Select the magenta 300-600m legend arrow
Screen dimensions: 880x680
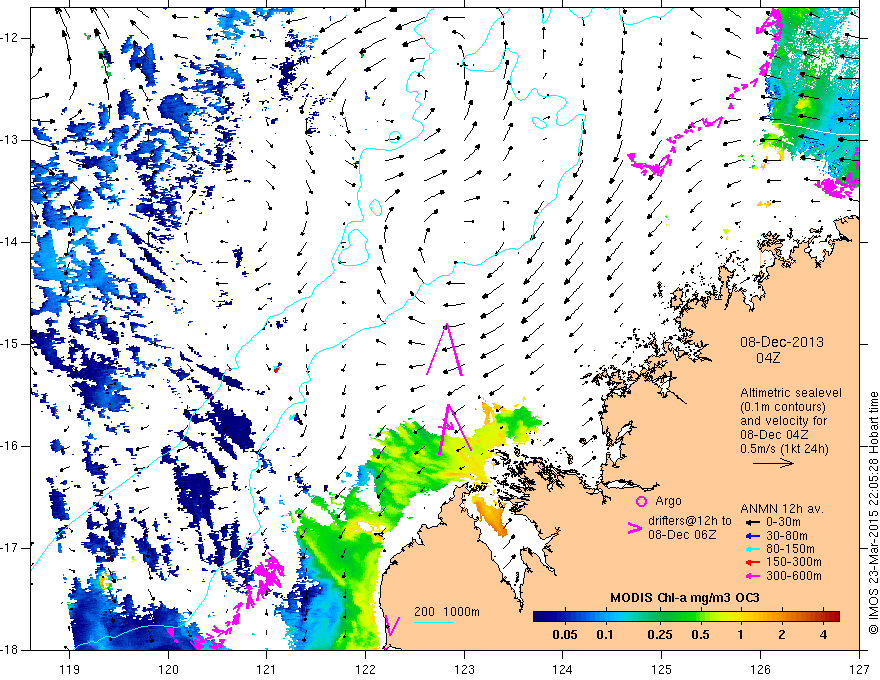(x=752, y=576)
